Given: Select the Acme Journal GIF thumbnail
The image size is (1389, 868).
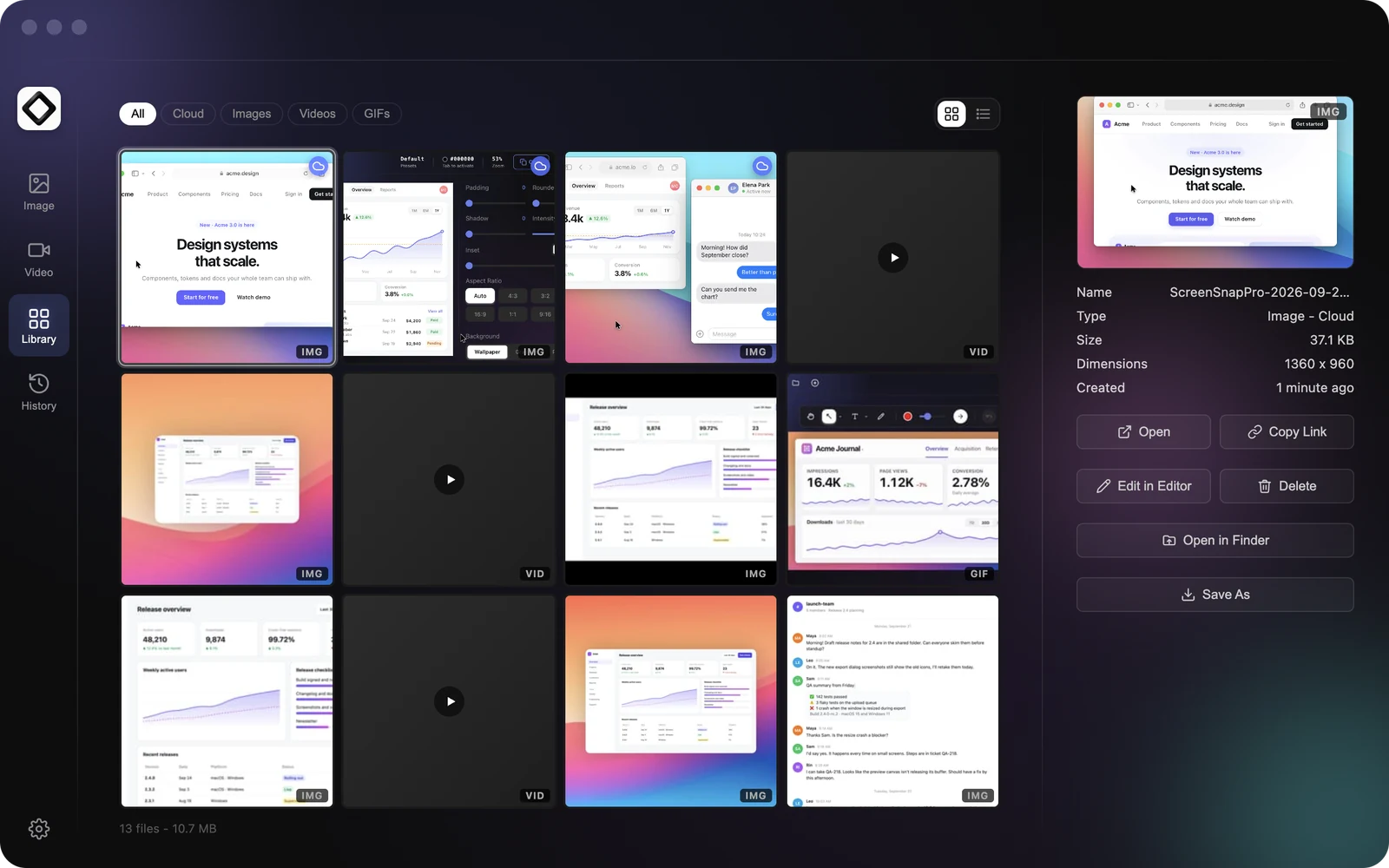Looking at the screenshot, I should point(893,479).
